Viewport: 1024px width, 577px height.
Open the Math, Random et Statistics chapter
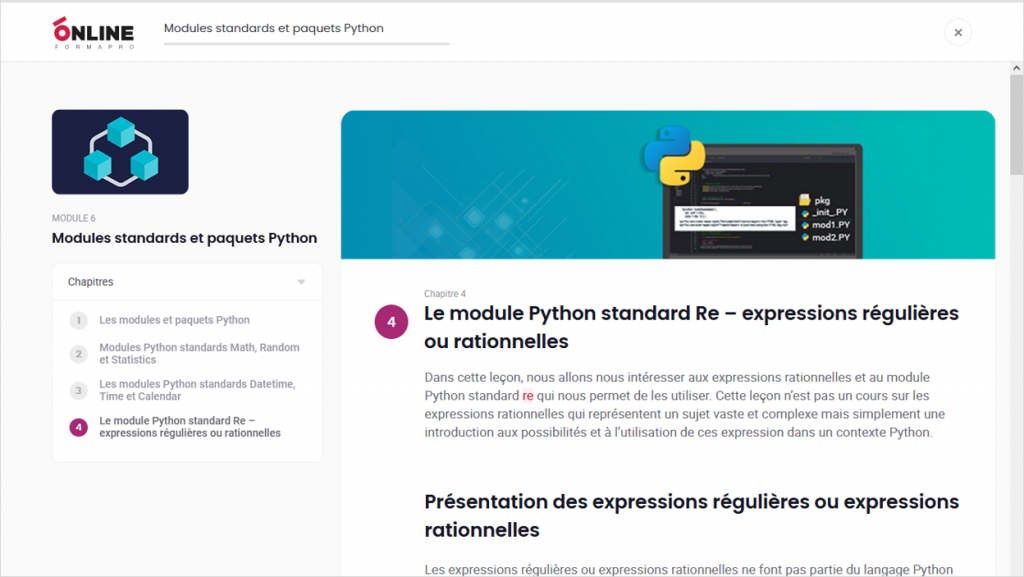pyautogui.click(x=199, y=354)
